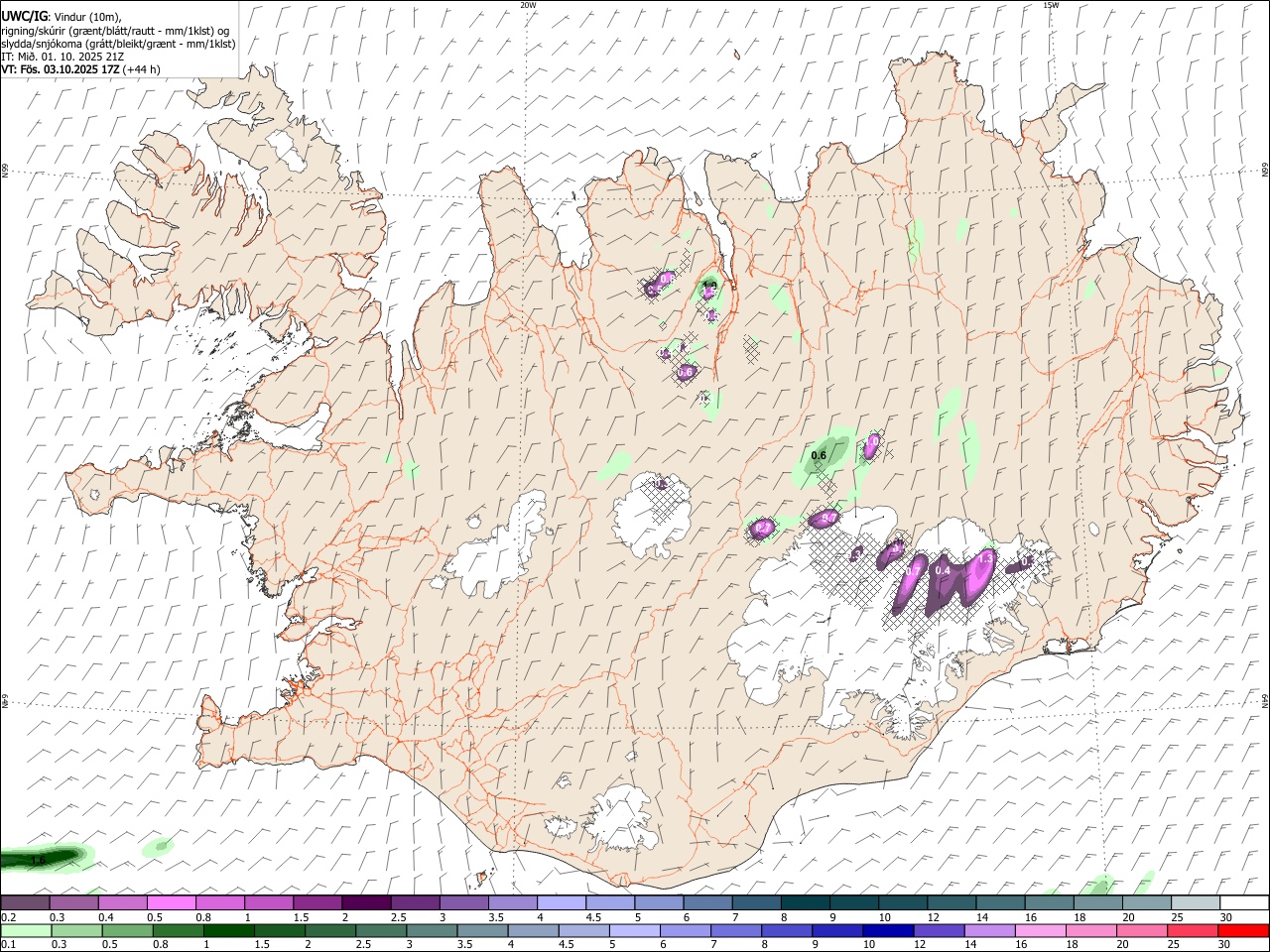This screenshot has width=1270, height=952.
Task: Select the 'rigning/skúrir' legend description line
Action: (115, 31)
